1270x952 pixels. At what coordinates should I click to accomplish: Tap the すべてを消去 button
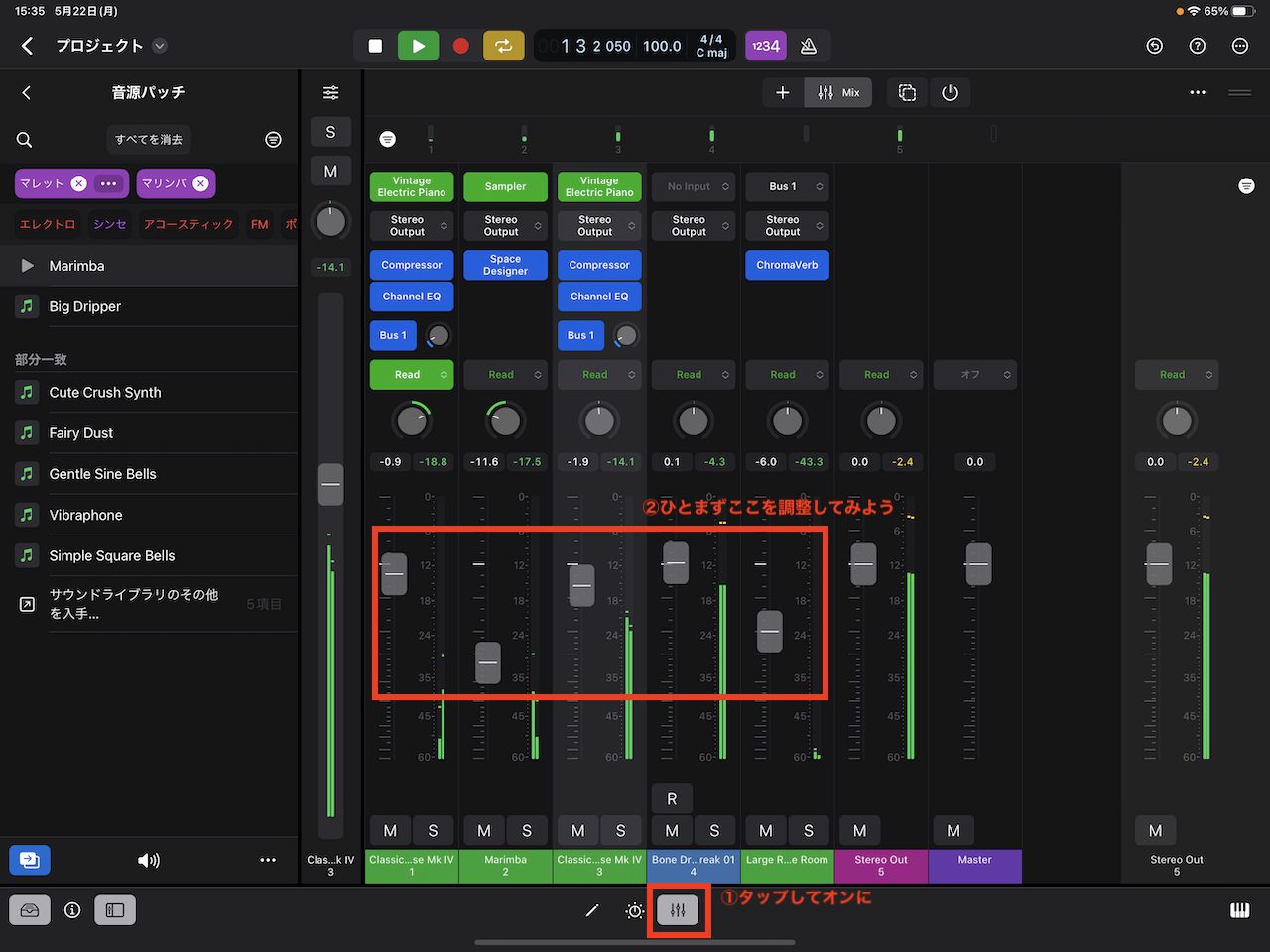pyautogui.click(x=149, y=140)
